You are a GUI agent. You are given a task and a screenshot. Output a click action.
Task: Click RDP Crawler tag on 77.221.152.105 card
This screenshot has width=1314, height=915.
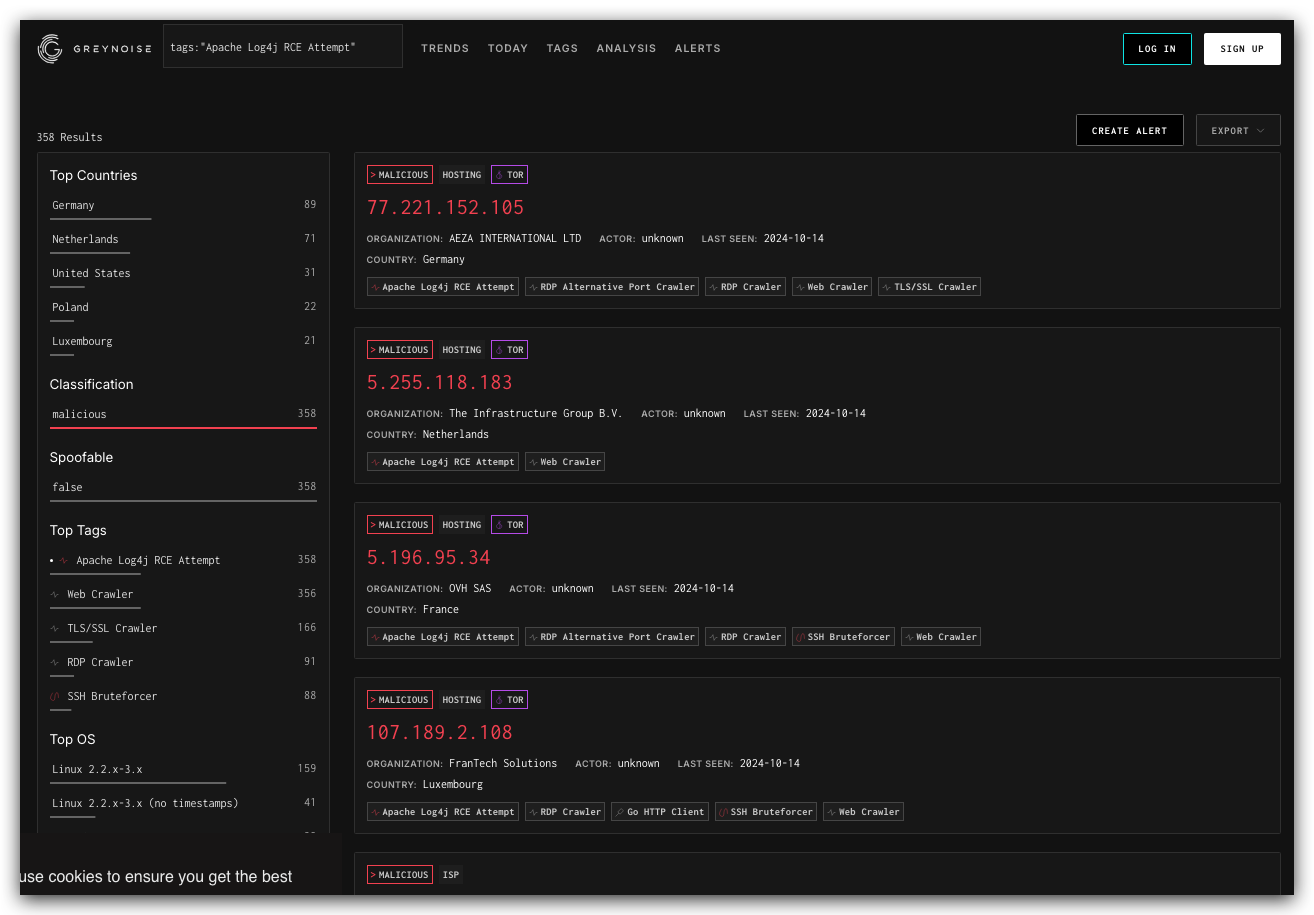[x=745, y=287]
